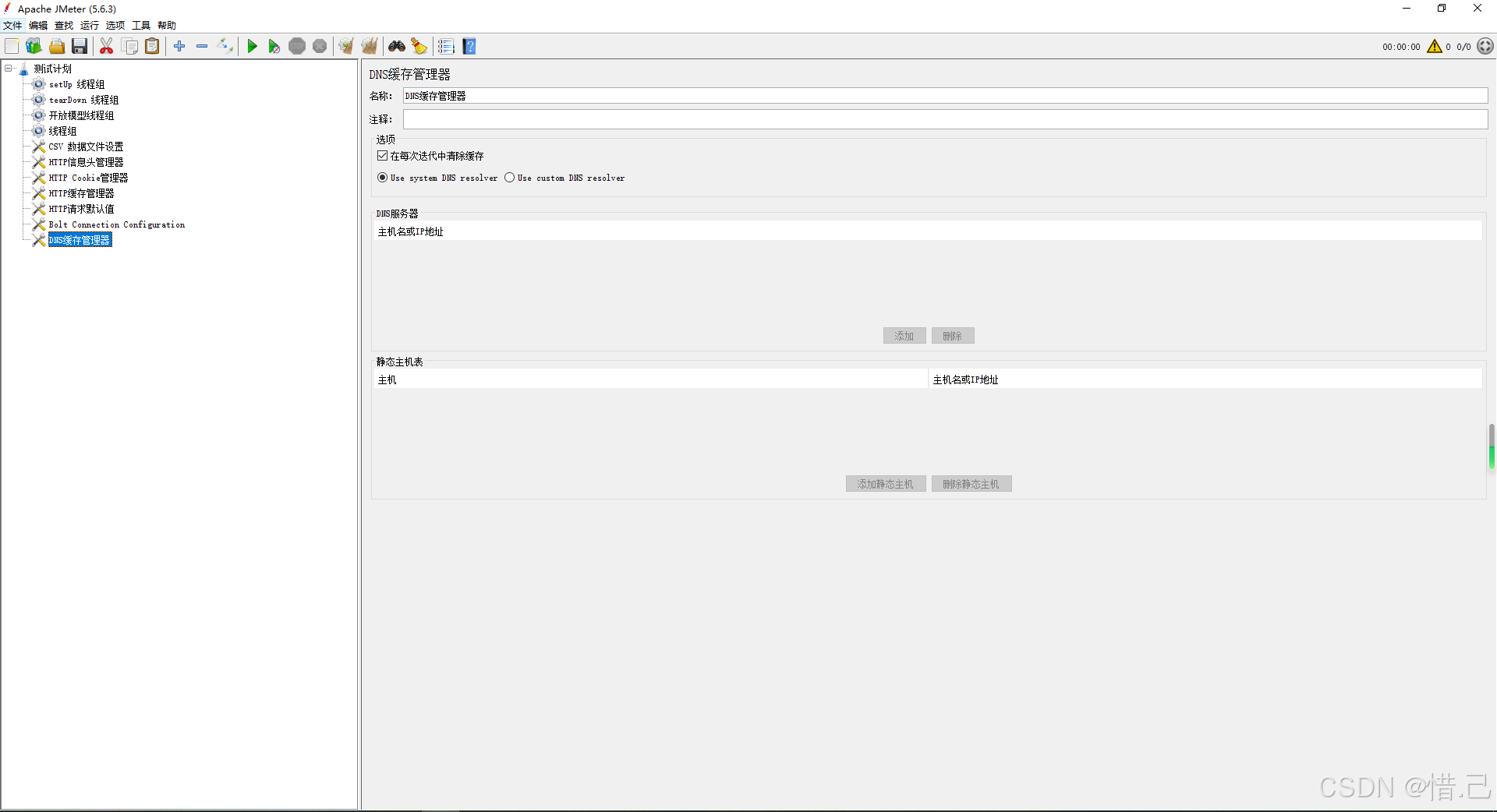1497x812 pixels.
Task: Select the 测试计划 tree node
Action: click(52, 69)
